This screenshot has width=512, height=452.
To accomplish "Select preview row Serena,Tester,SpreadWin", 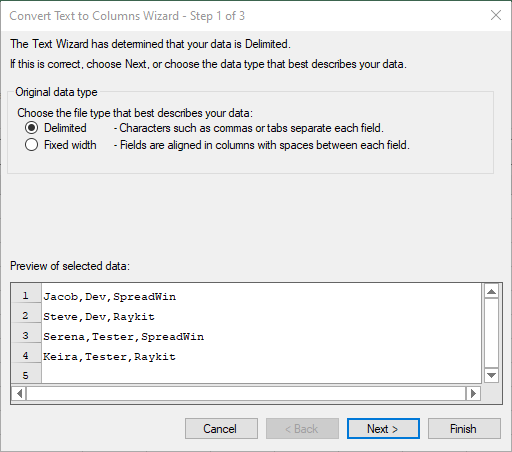I will 123,336.
